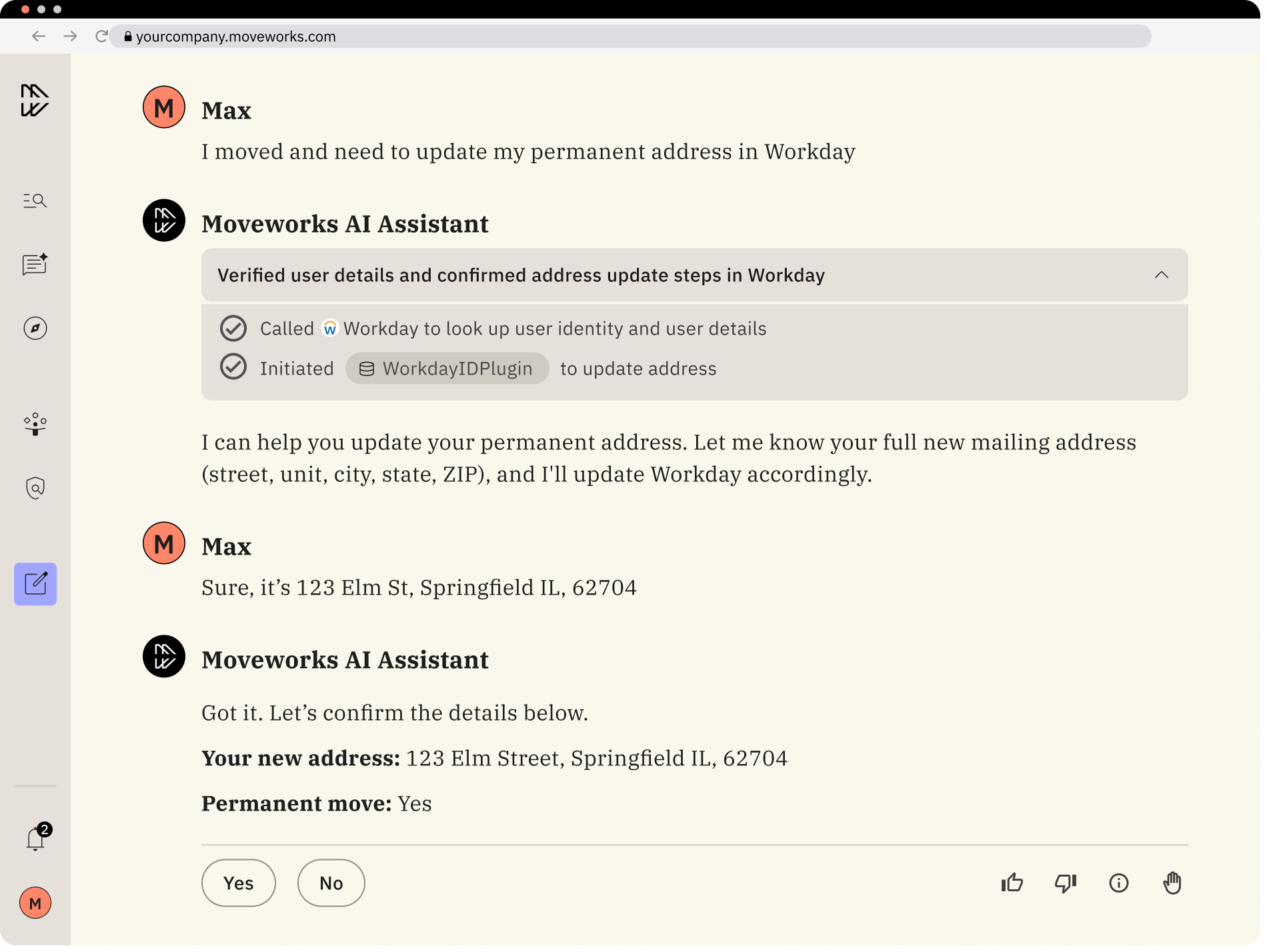Click Max's avatar on first message

[164, 107]
